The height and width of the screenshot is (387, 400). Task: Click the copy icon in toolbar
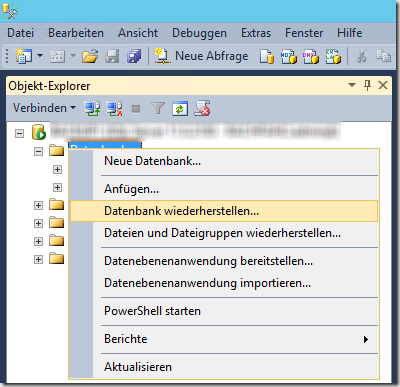(383, 56)
